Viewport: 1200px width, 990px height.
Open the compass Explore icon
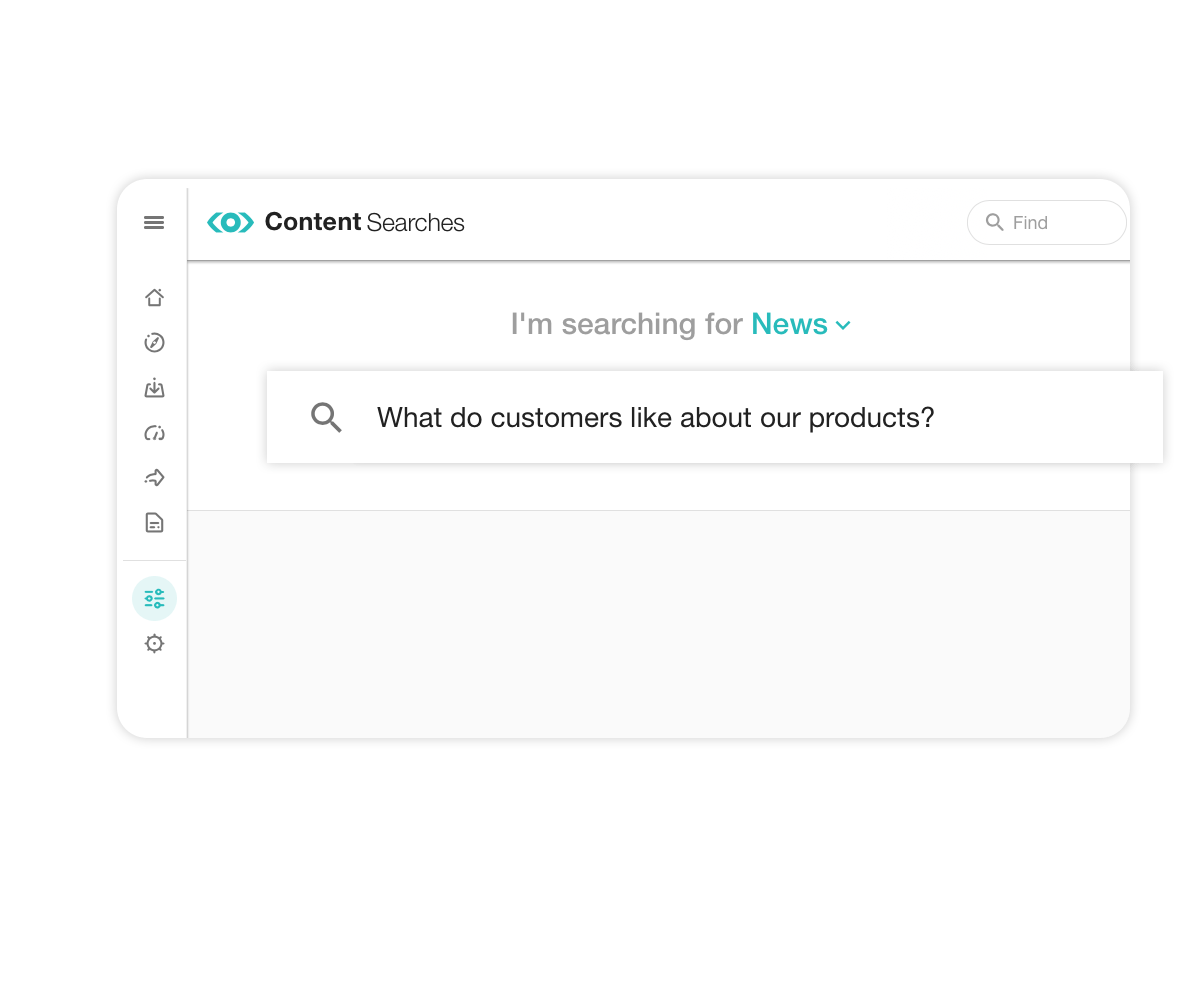(x=154, y=343)
